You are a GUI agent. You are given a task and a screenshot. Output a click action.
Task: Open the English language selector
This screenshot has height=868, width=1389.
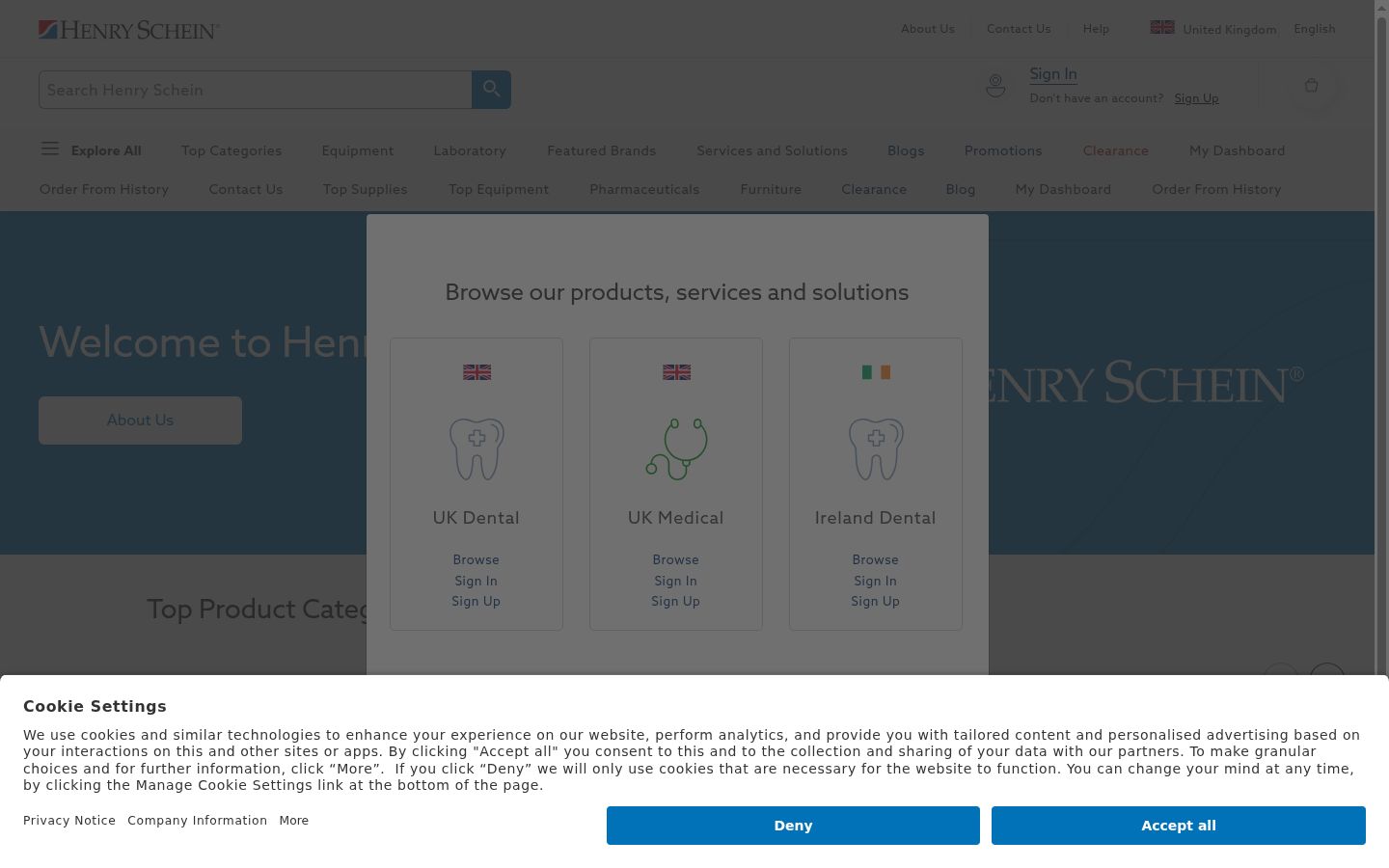click(x=1315, y=29)
